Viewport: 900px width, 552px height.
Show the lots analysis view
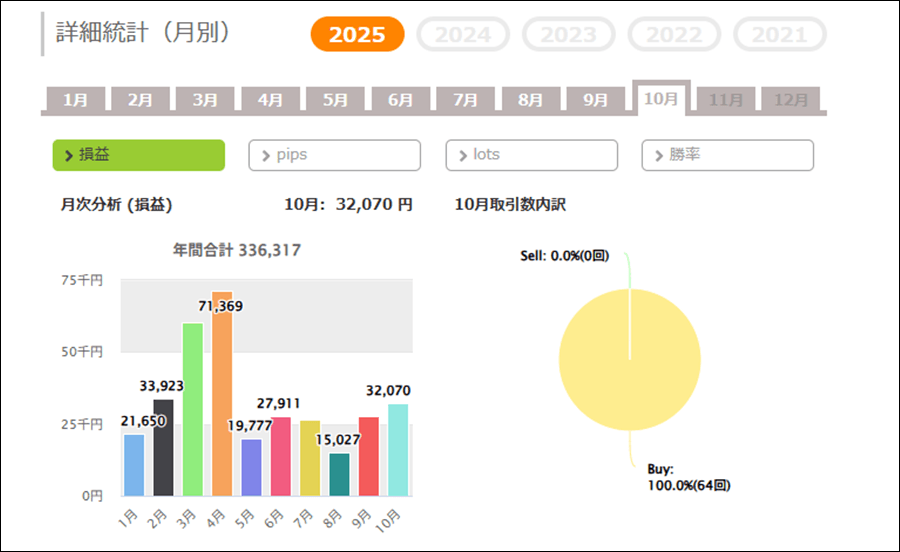[531, 155]
